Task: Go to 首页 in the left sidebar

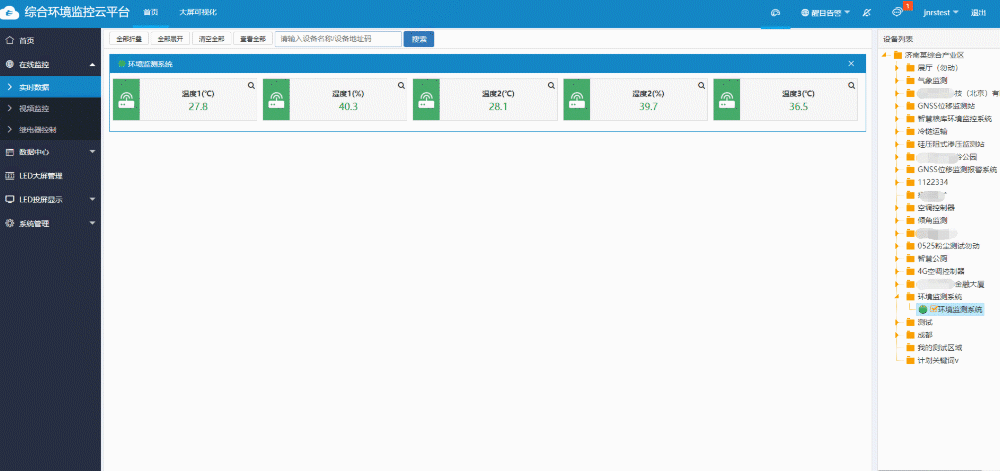Action: [x=50, y=41]
